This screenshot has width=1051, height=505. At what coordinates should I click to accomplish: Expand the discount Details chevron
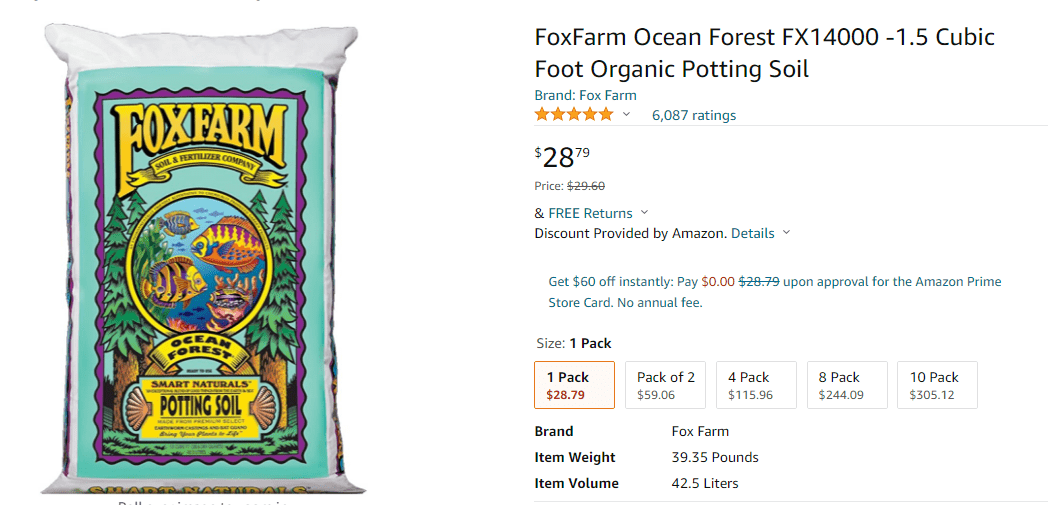[786, 233]
